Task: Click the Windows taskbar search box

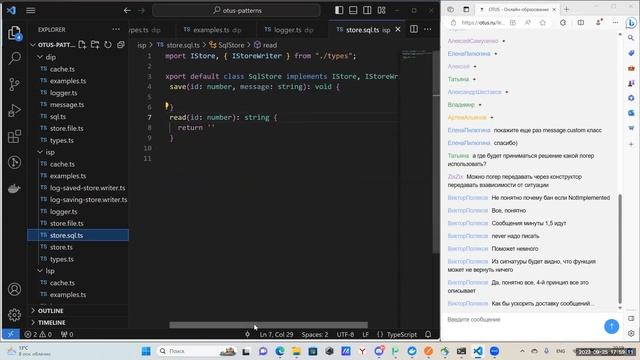Action: [198, 351]
